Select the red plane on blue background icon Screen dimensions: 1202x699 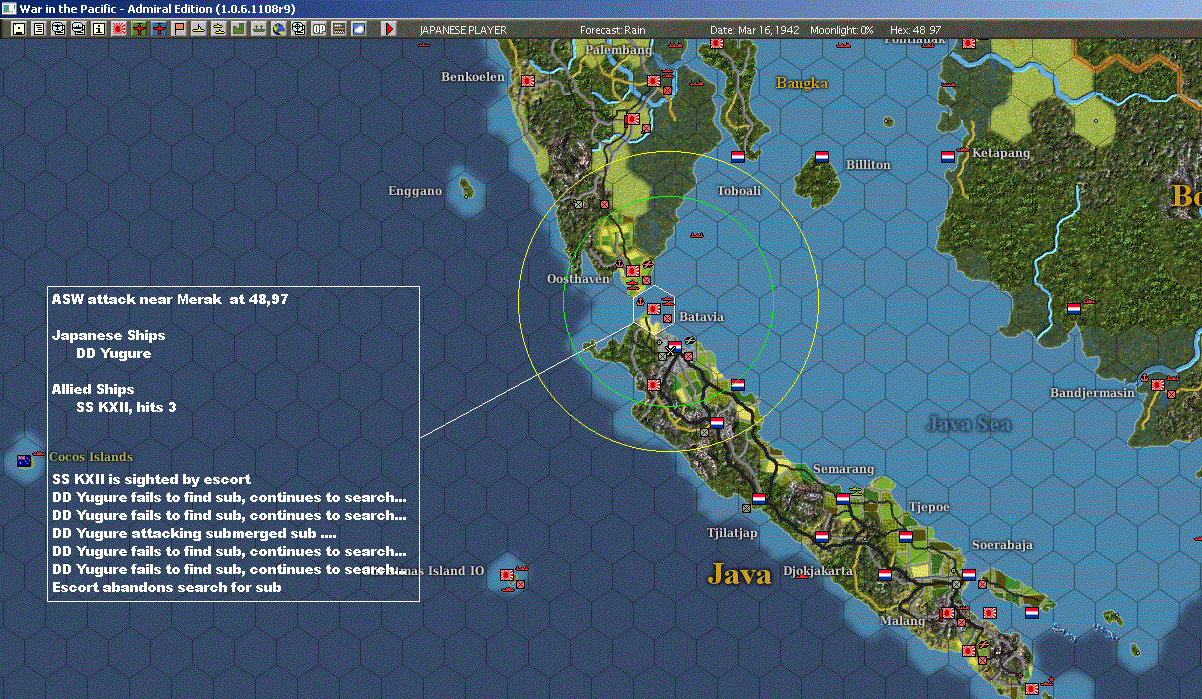click(x=159, y=29)
